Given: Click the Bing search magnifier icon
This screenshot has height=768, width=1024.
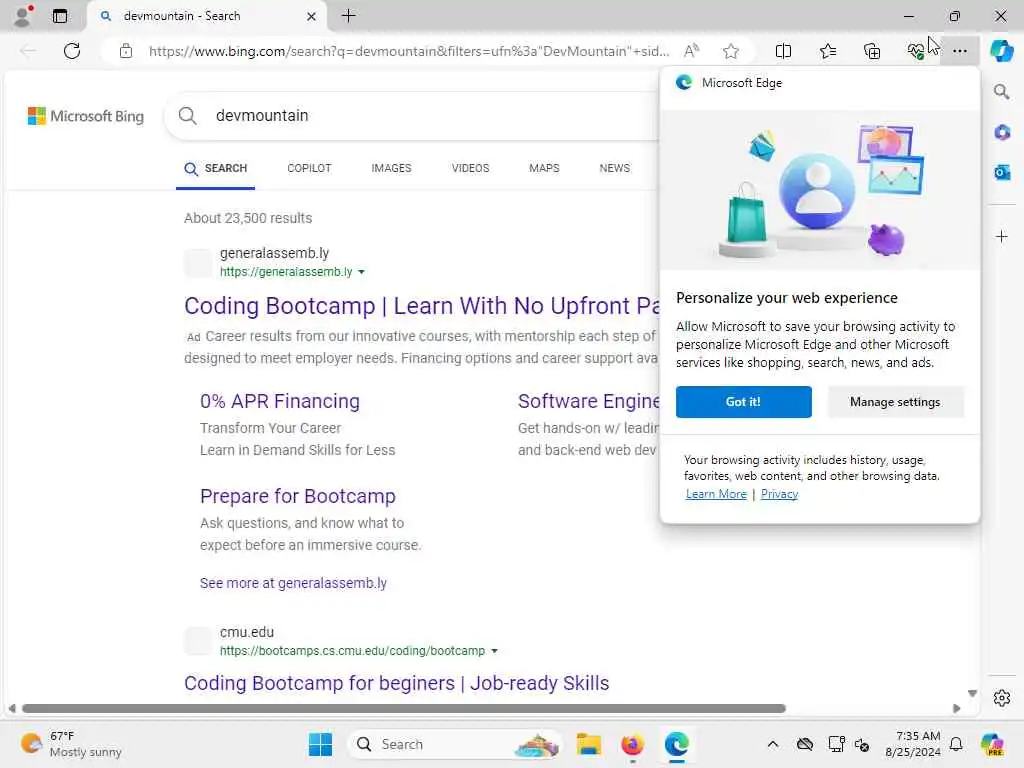Looking at the screenshot, I should point(187,116).
